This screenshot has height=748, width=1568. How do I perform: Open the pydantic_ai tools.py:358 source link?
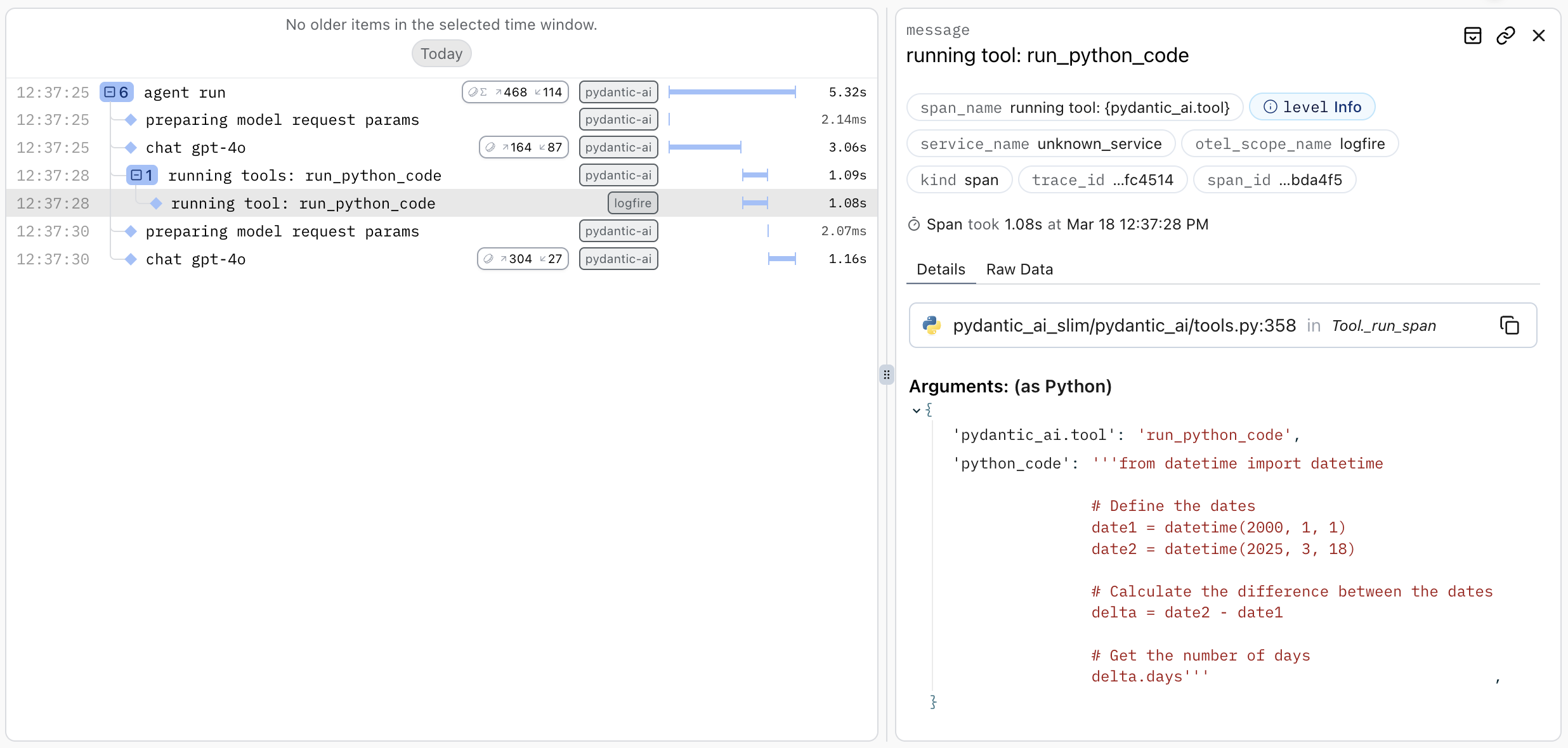[1125, 325]
